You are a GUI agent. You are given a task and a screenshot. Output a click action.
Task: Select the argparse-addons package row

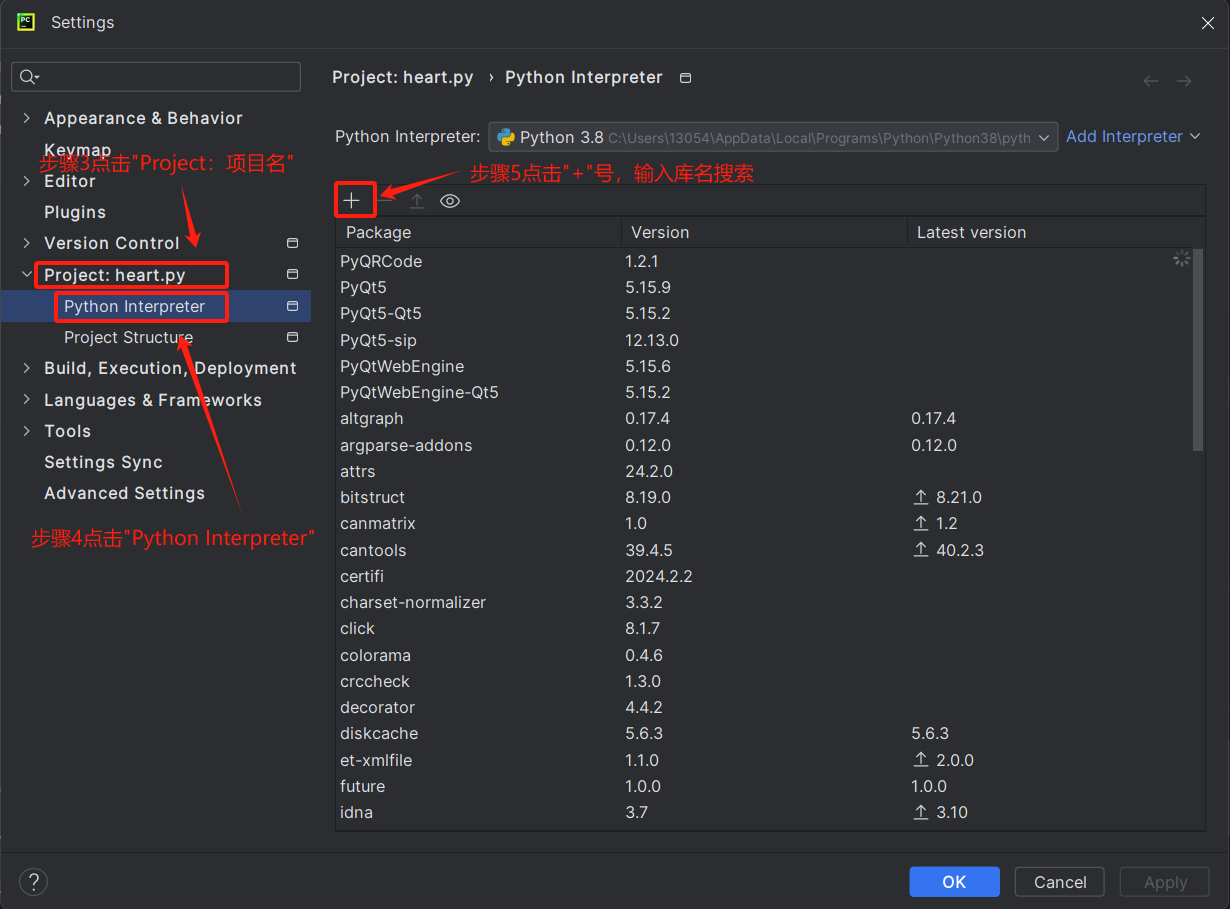point(764,445)
